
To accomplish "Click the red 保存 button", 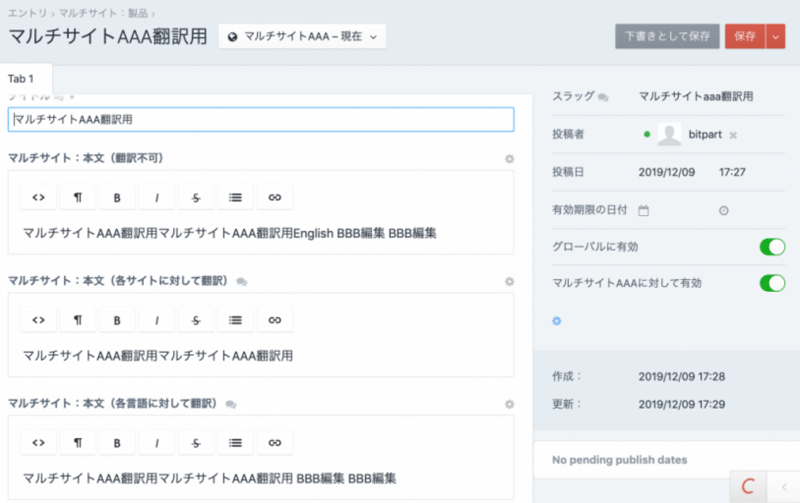I will [744, 36].
